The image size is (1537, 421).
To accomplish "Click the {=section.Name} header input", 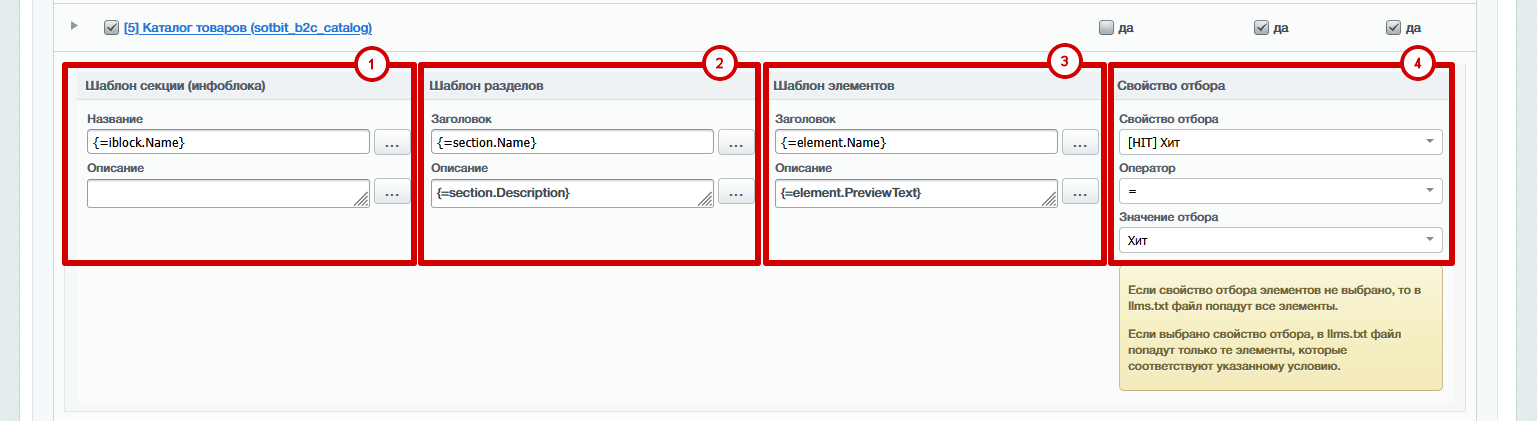I will coord(572,142).
